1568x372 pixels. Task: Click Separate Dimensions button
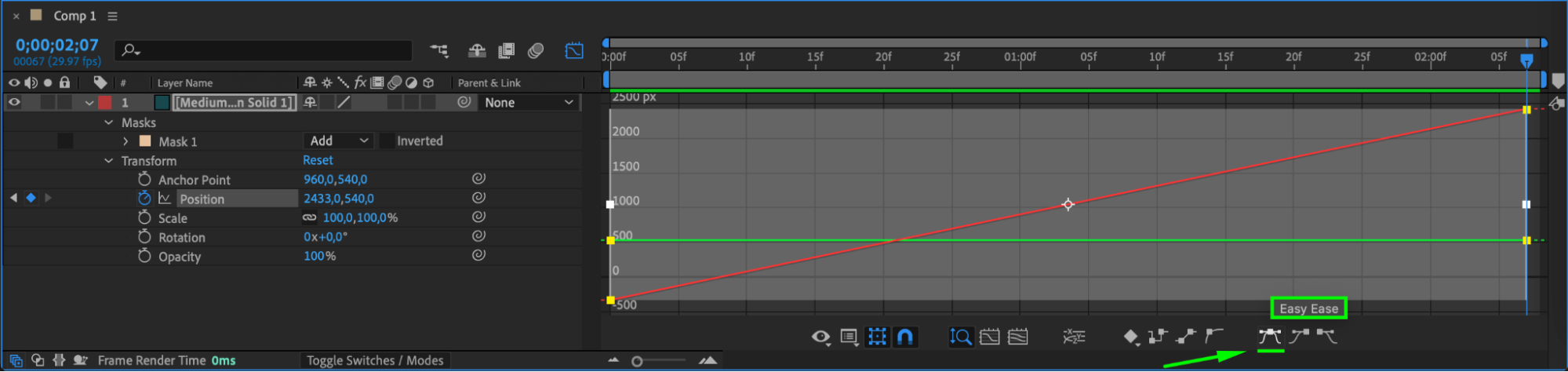pos(1074,337)
